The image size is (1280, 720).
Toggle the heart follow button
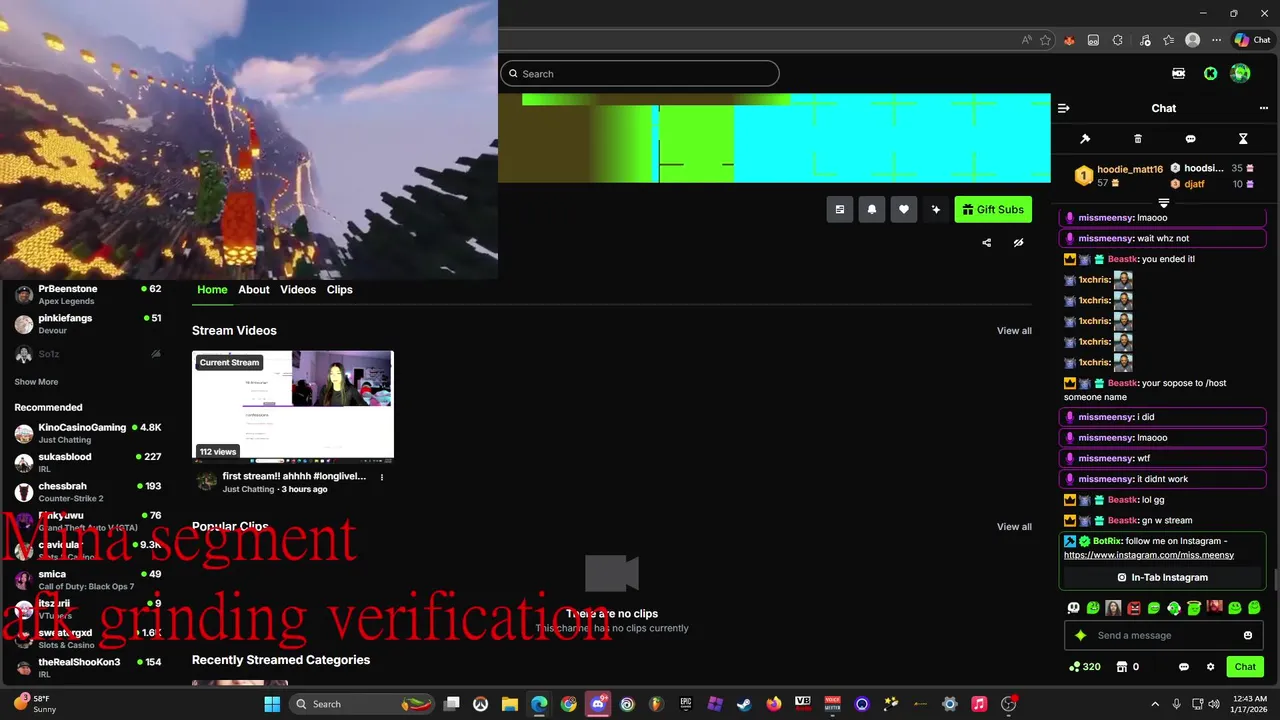[904, 209]
